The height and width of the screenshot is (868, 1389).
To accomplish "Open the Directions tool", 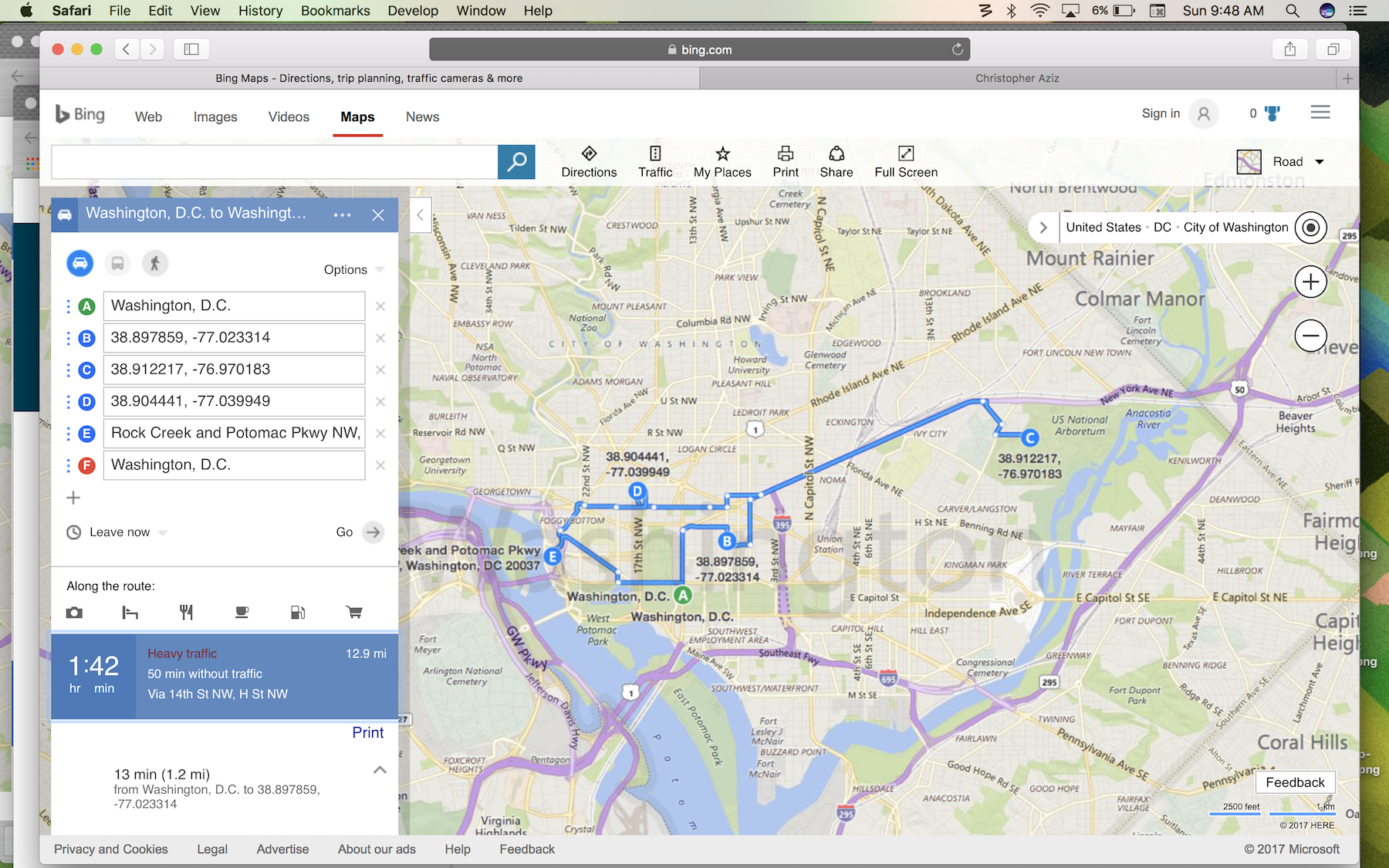I will coord(589,162).
